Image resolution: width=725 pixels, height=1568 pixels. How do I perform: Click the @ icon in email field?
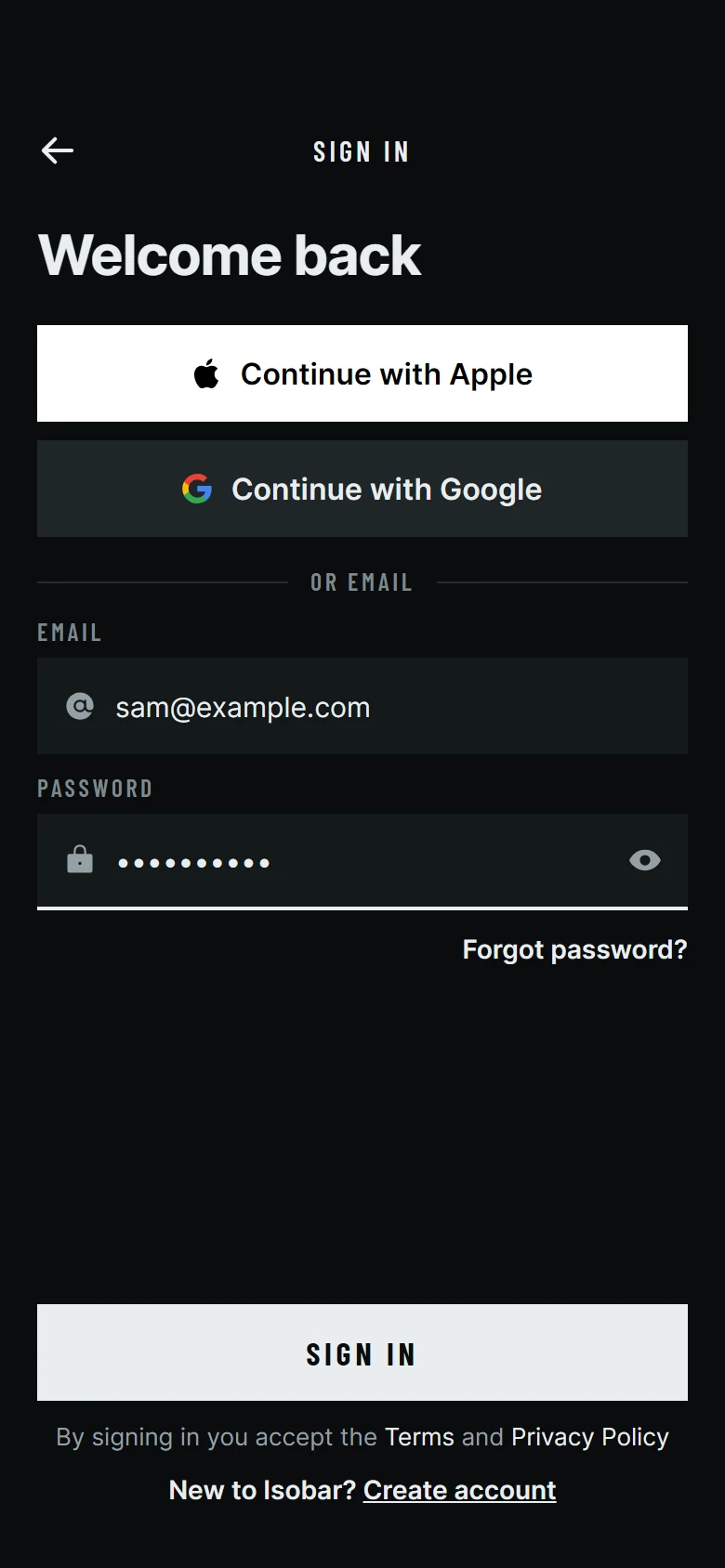[80, 707]
